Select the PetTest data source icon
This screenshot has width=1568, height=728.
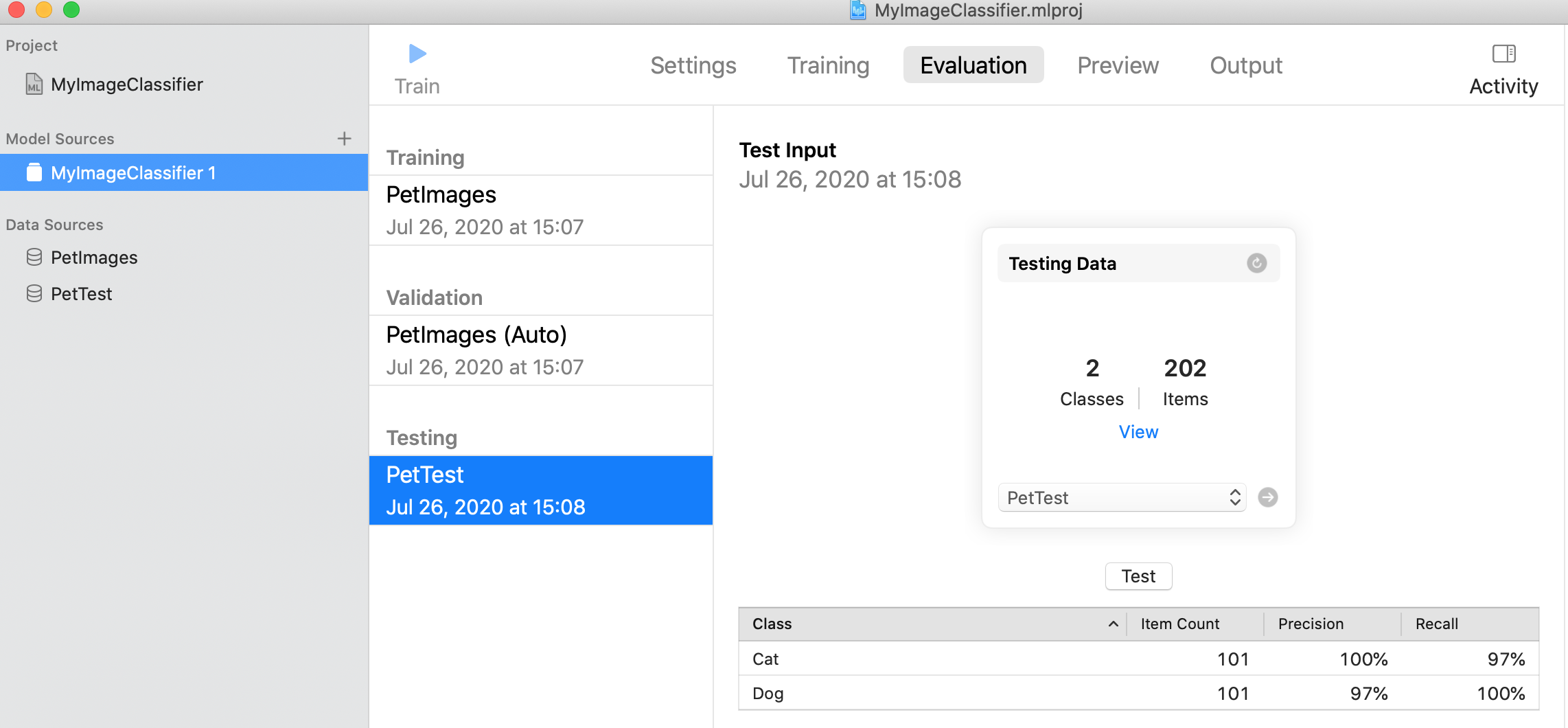(x=34, y=294)
